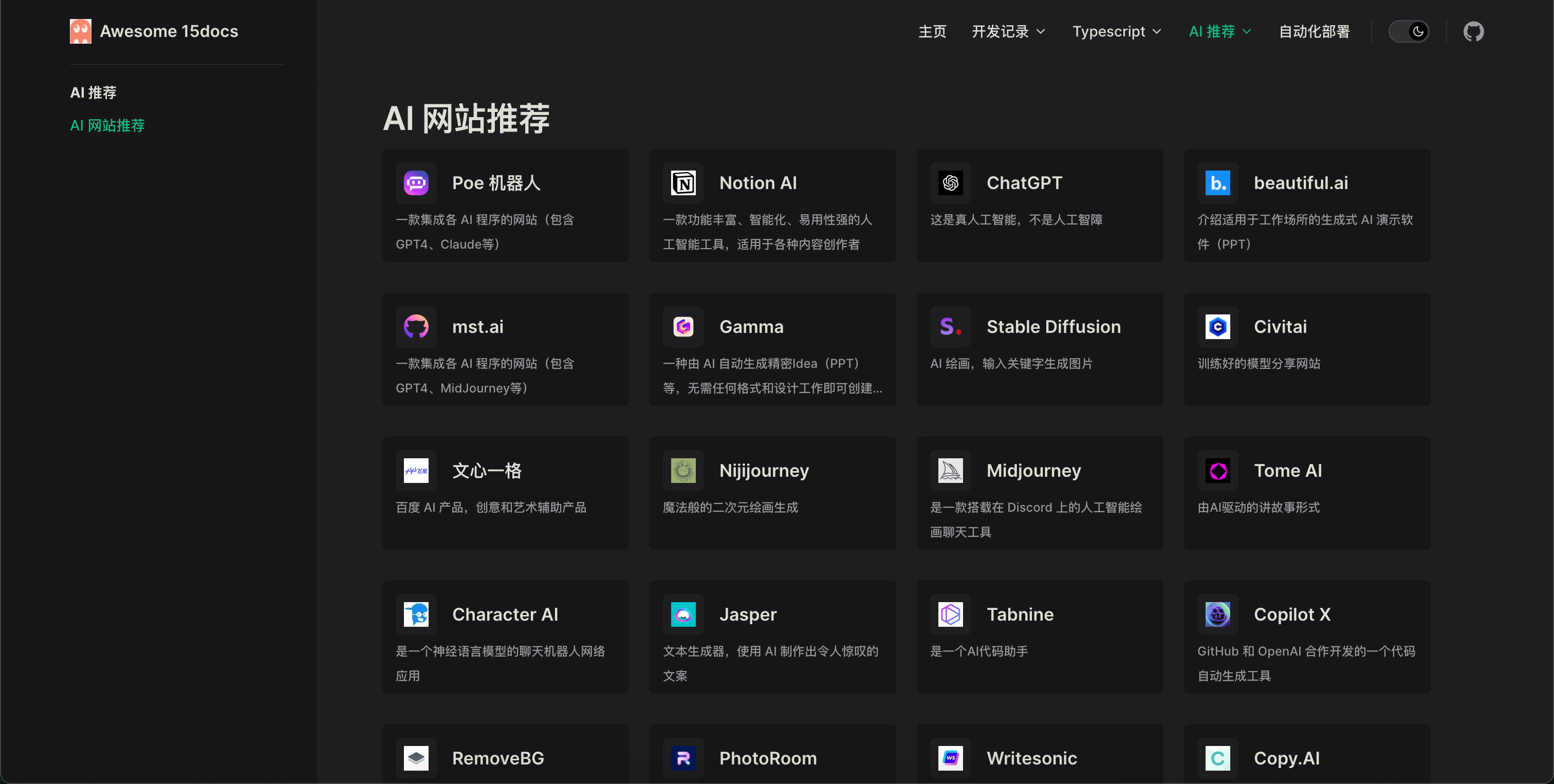Open the PhotoRoom card title
The width and height of the screenshot is (1554, 784).
[768, 758]
